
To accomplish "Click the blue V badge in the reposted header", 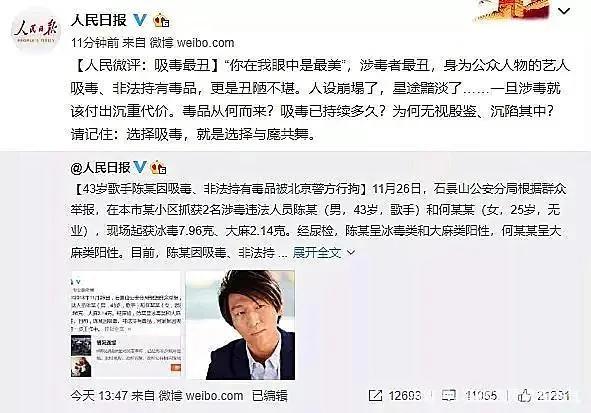I will pos(140,167).
